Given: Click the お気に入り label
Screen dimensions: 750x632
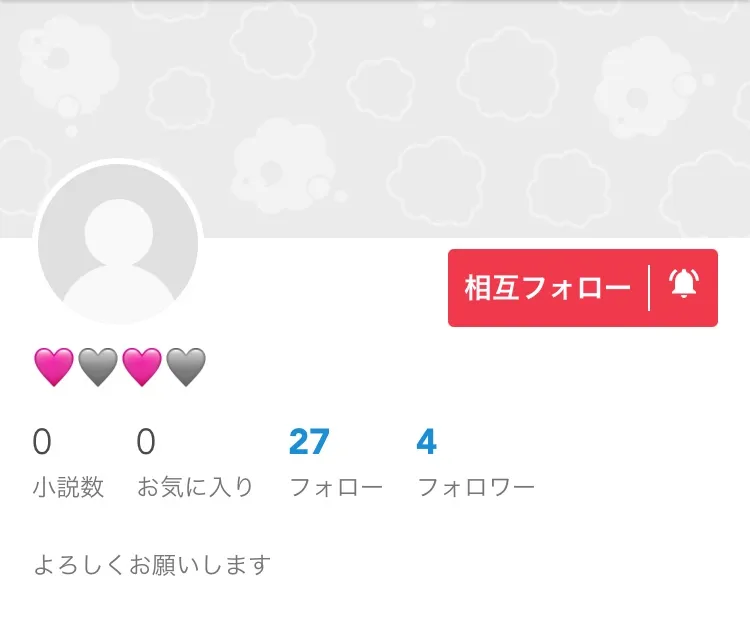Looking at the screenshot, I should 195,488.
